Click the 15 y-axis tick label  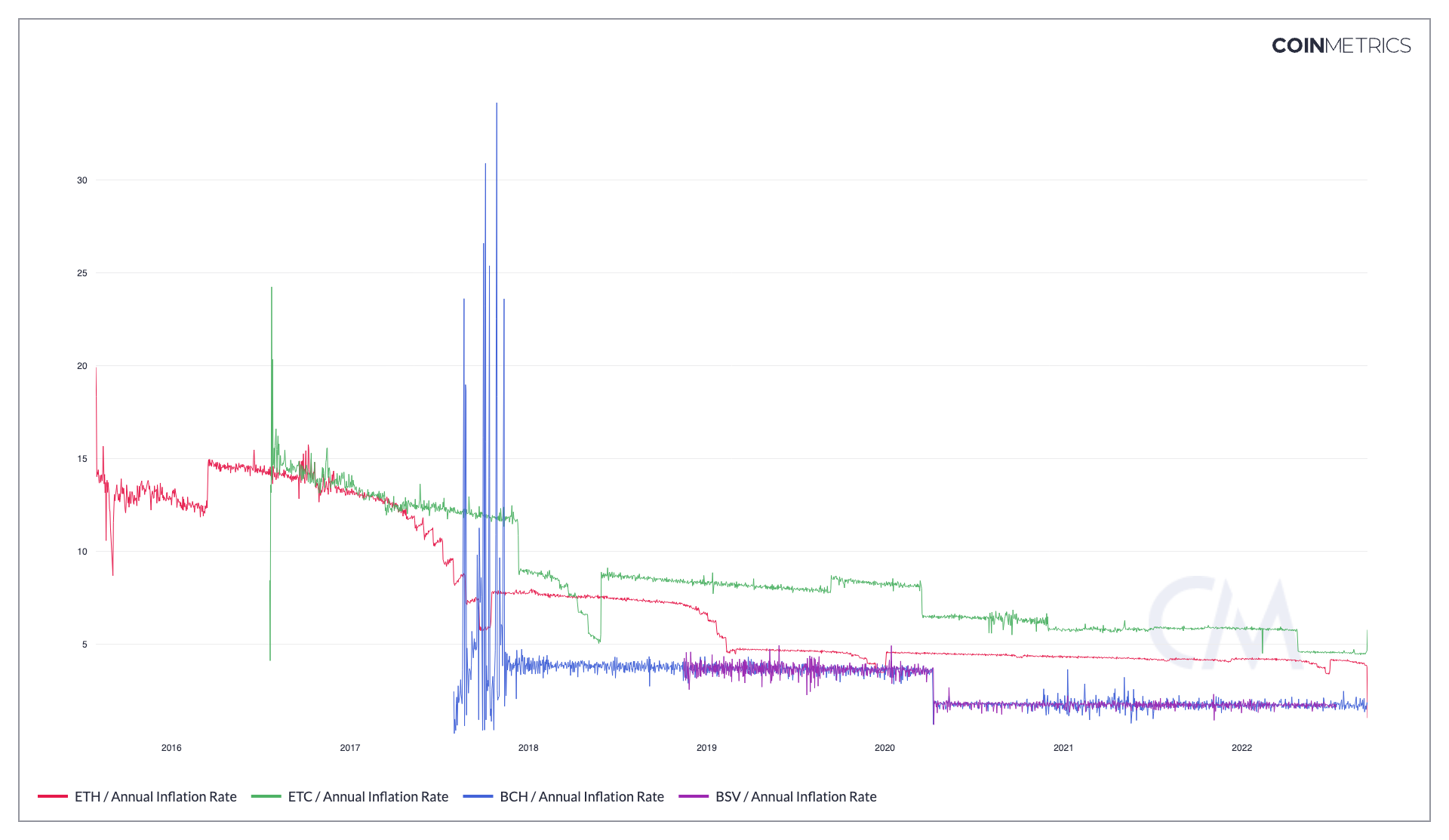[x=82, y=459]
